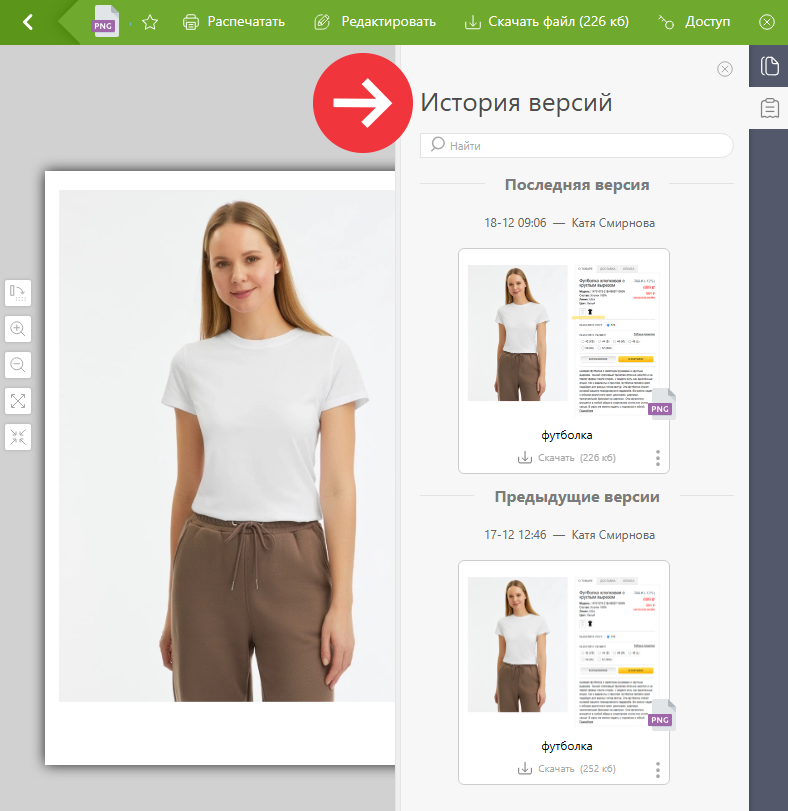Open the version history sidebar icon
The height and width of the screenshot is (811, 788).
(x=769, y=66)
